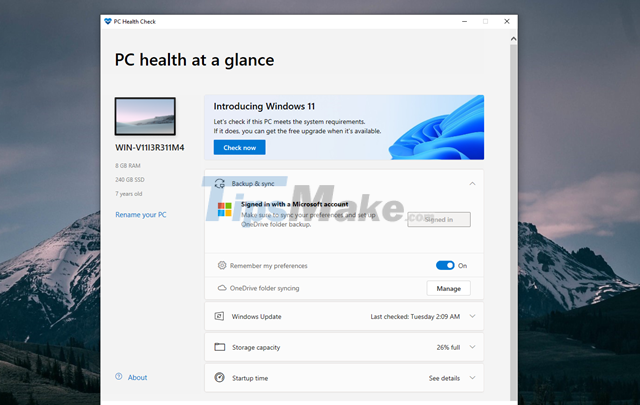Click the Startup time gauge icon
The width and height of the screenshot is (640, 405).
[x=220, y=378]
